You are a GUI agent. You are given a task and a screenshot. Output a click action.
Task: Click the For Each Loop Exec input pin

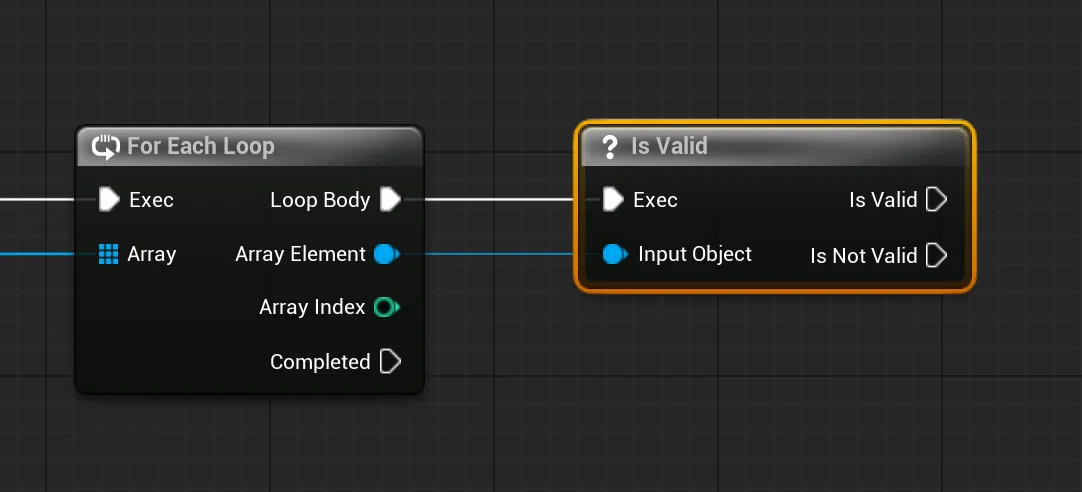pos(109,199)
